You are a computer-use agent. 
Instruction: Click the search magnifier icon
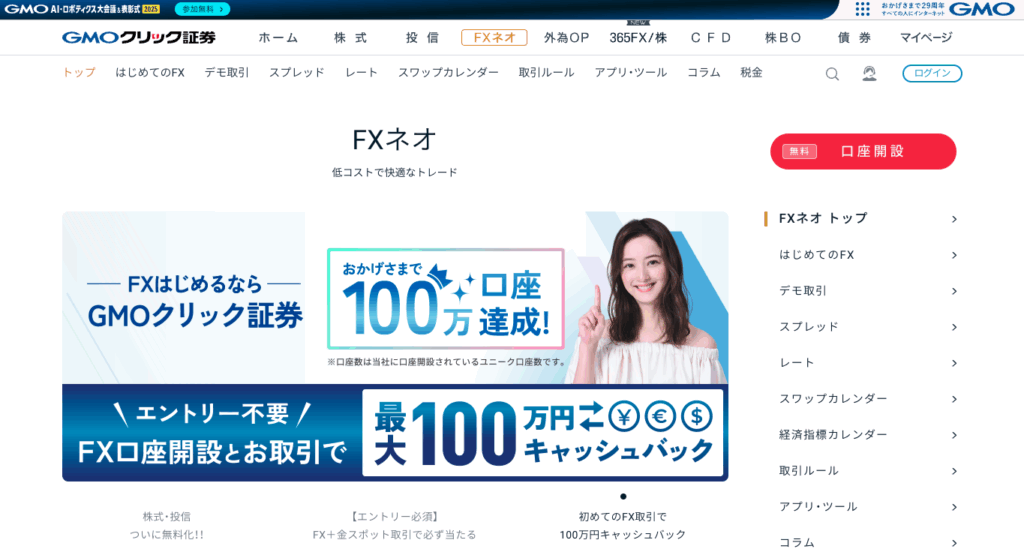click(831, 74)
